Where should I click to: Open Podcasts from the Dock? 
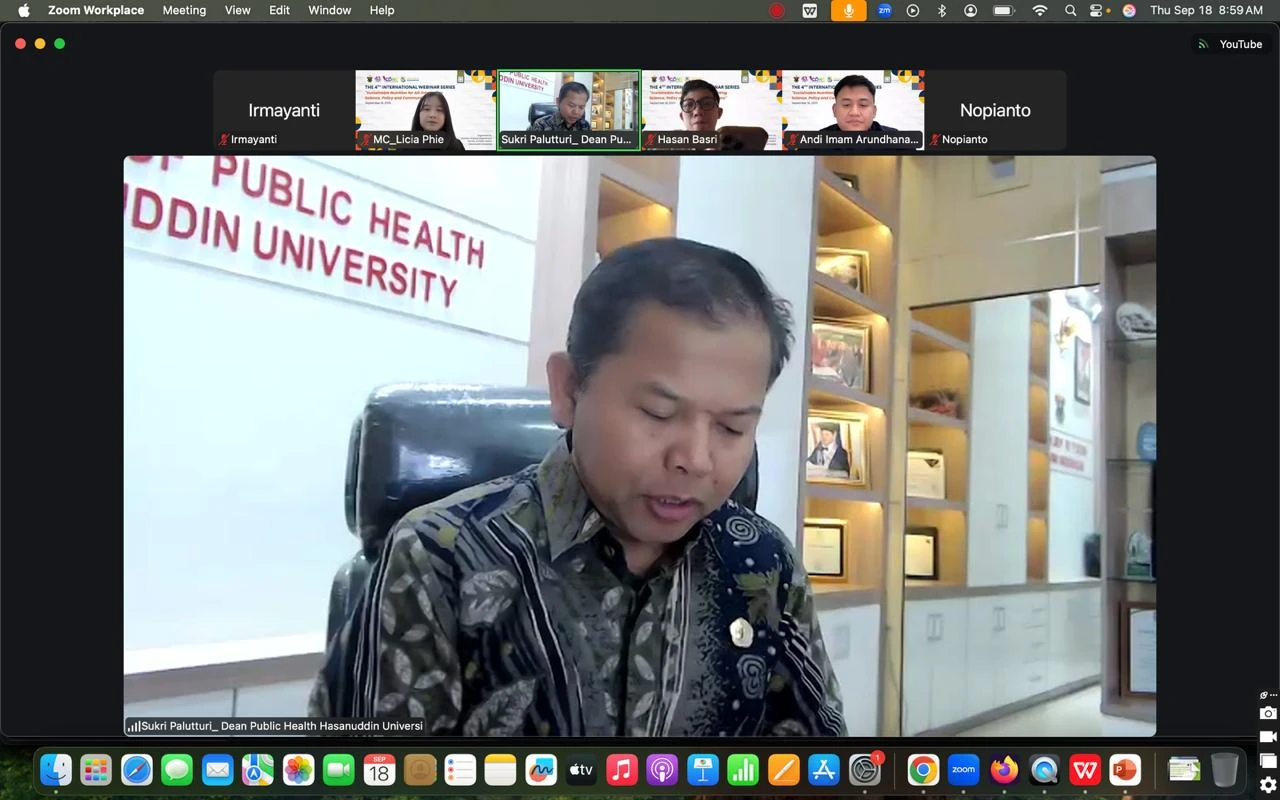click(662, 770)
